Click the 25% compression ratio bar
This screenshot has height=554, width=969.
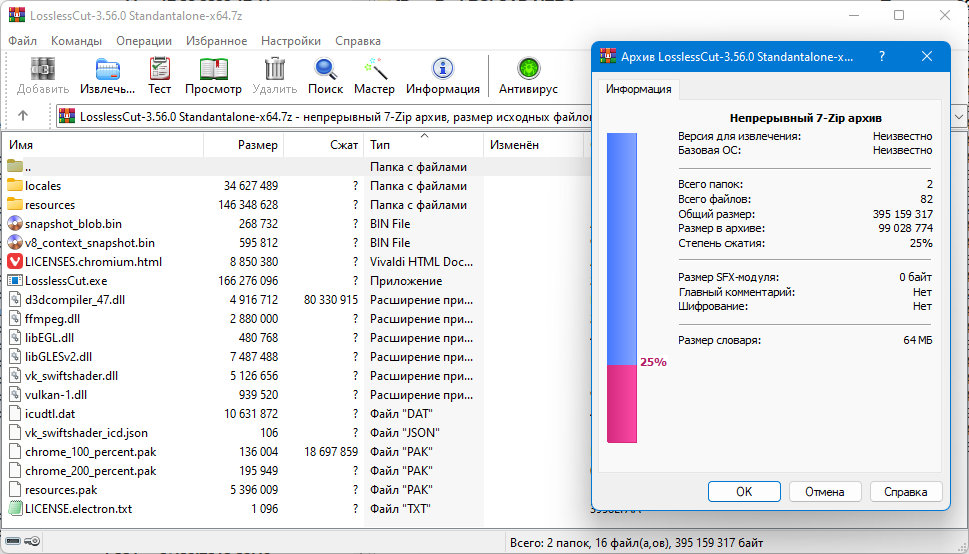622,288
